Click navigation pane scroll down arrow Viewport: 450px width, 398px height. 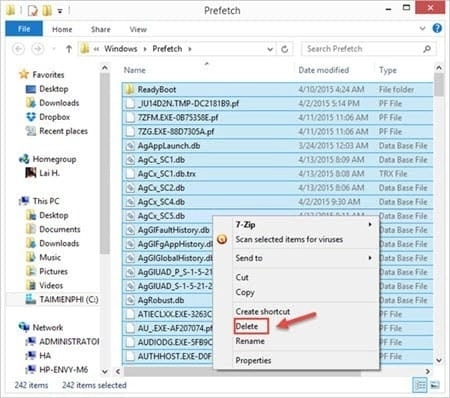[x=105, y=371]
